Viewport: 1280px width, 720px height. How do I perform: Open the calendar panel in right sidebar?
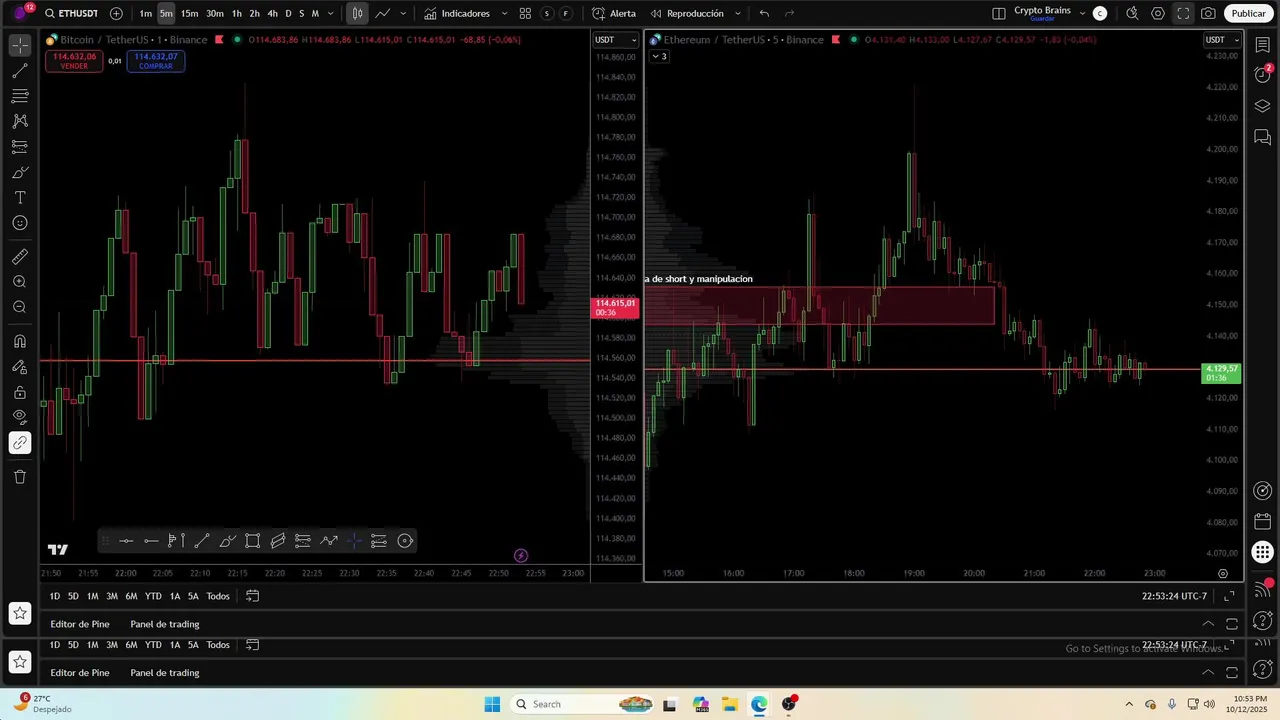1263,522
